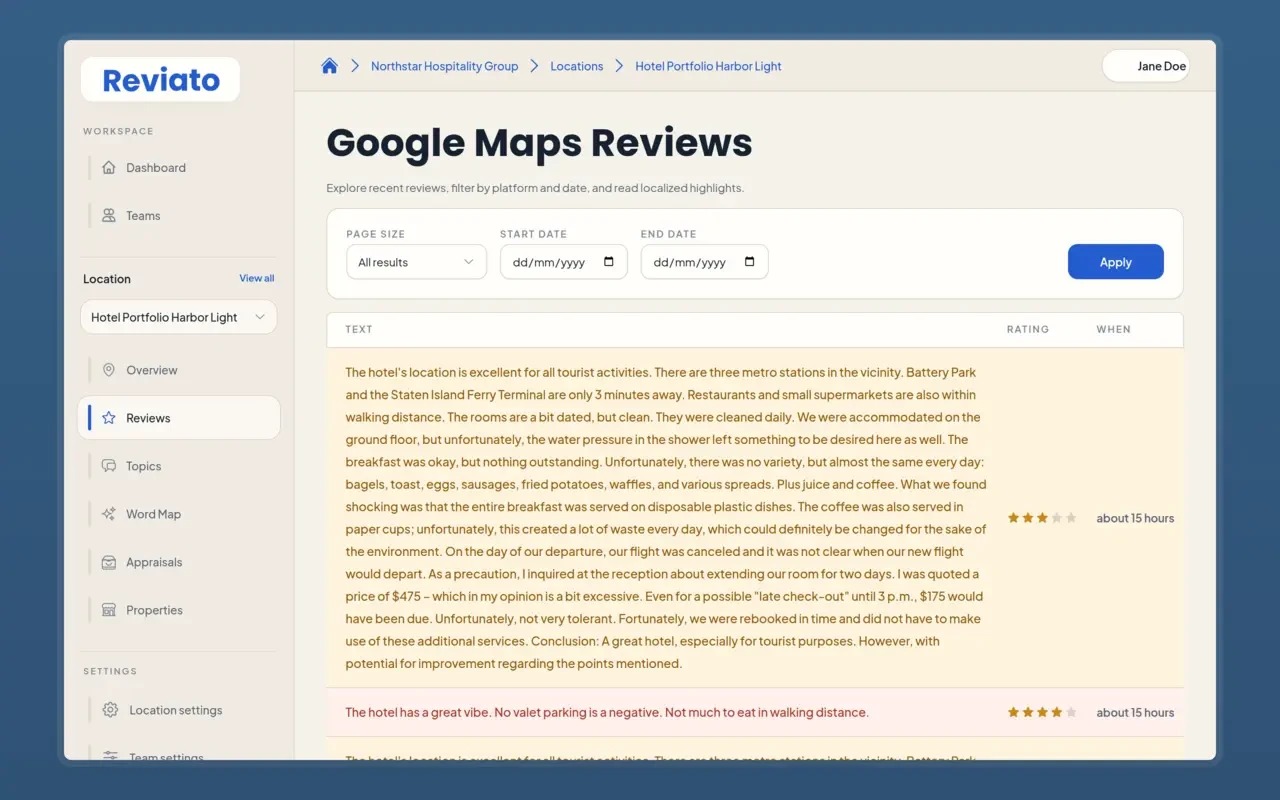Select the Topics menu item

pyautogui.click(x=179, y=466)
